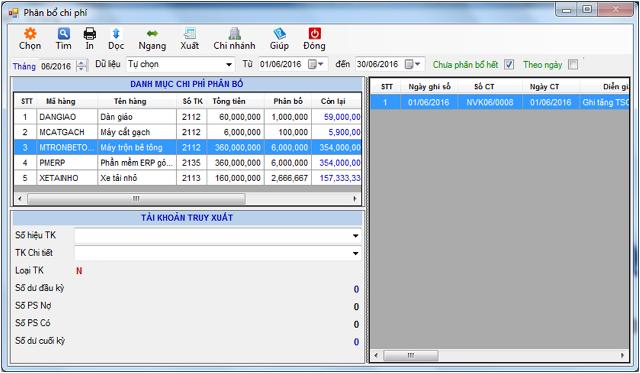Open the Chi nhánh branch icon
The image size is (640, 373).
coord(234,33)
